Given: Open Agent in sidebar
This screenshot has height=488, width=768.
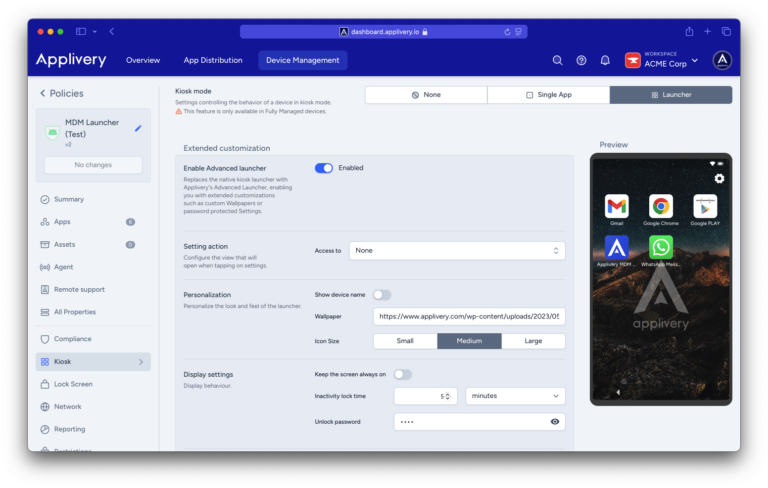Looking at the screenshot, I should pos(93,267).
